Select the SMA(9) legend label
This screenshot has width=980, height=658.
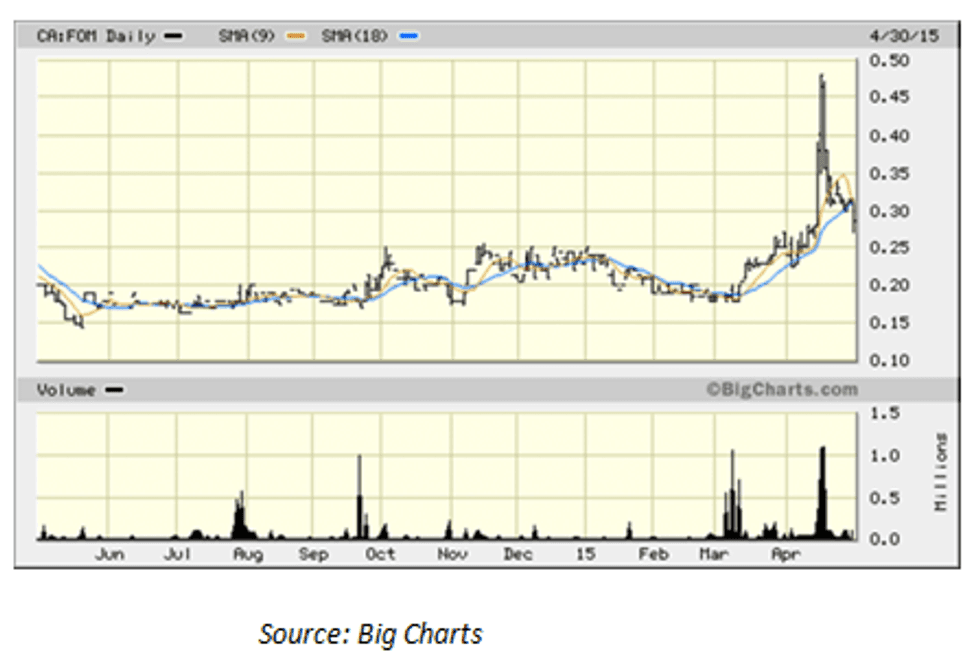pos(250,36)
